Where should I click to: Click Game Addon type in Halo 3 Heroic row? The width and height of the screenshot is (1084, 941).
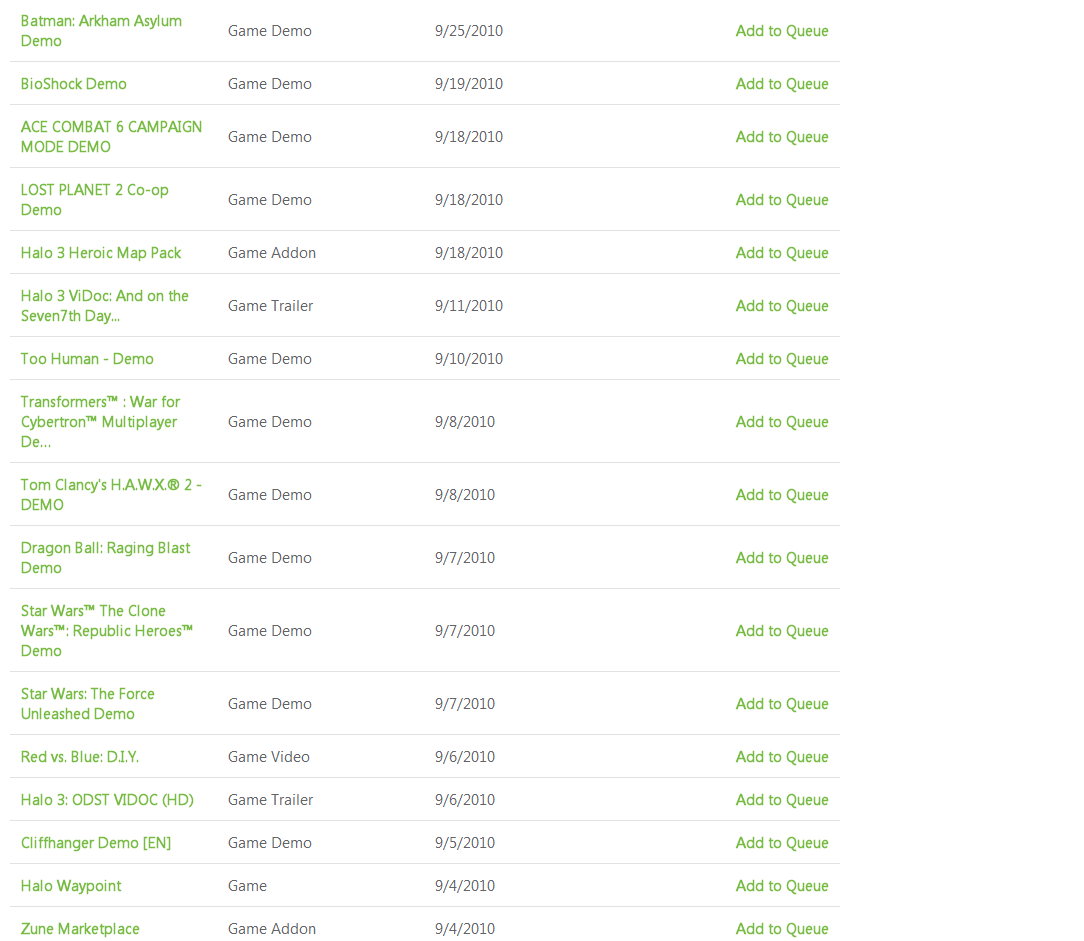pyautogui.click(x=272, y=253)
